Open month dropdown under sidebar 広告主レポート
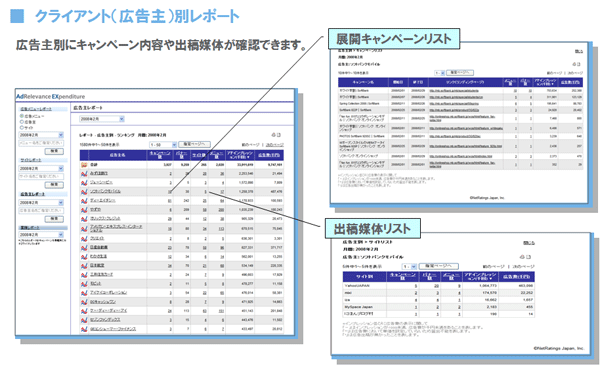 pos(41,202)
